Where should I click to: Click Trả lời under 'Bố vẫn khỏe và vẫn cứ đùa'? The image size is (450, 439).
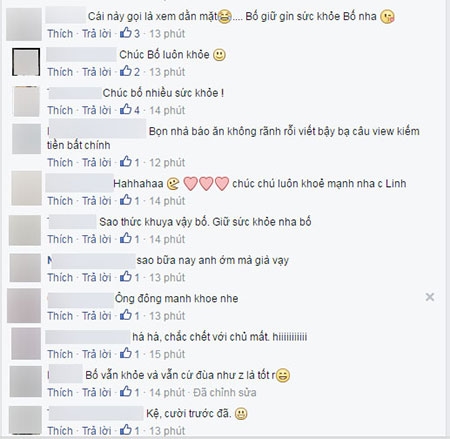point(97,392)
